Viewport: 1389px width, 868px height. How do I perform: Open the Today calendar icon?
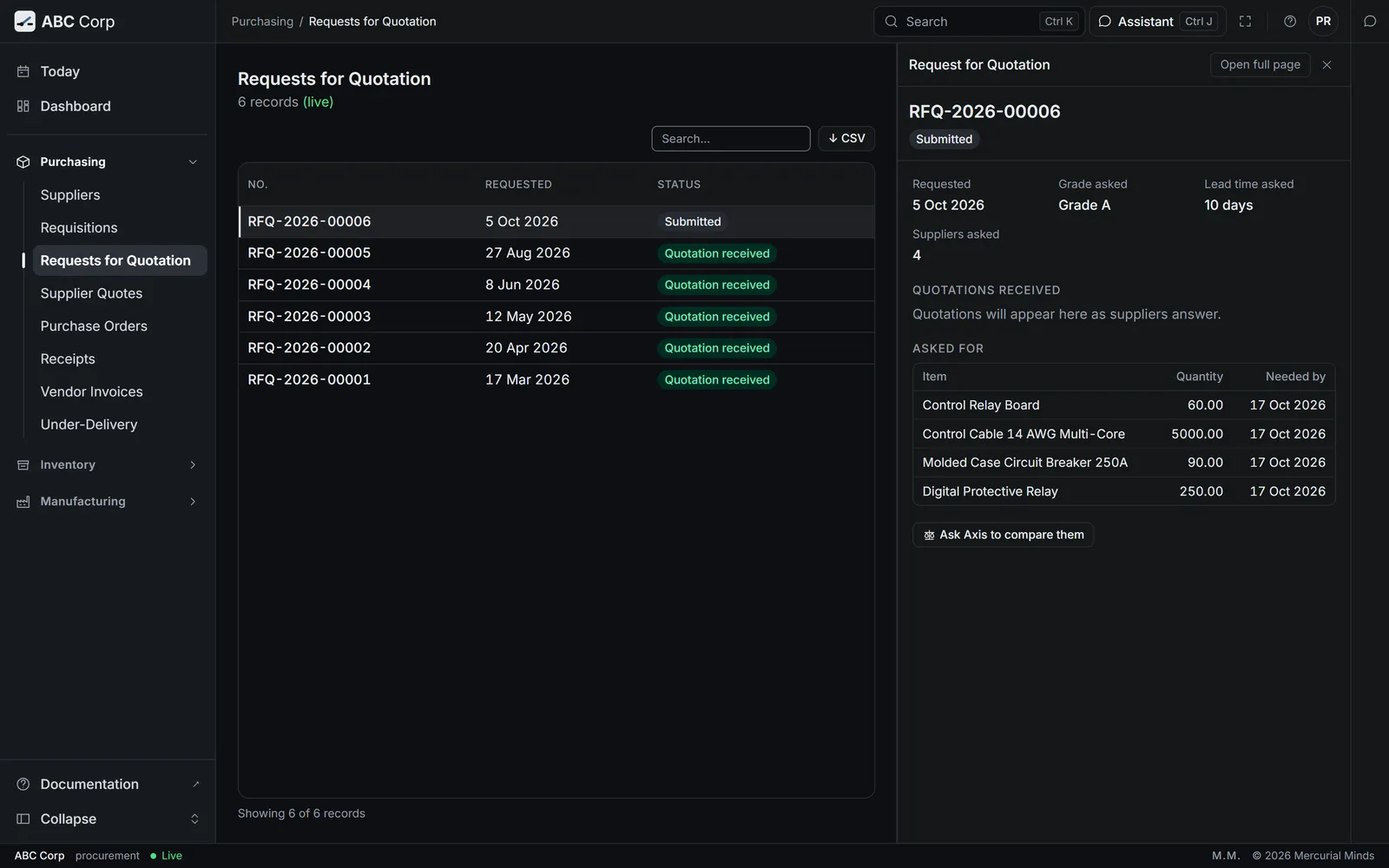coord(23,72)
